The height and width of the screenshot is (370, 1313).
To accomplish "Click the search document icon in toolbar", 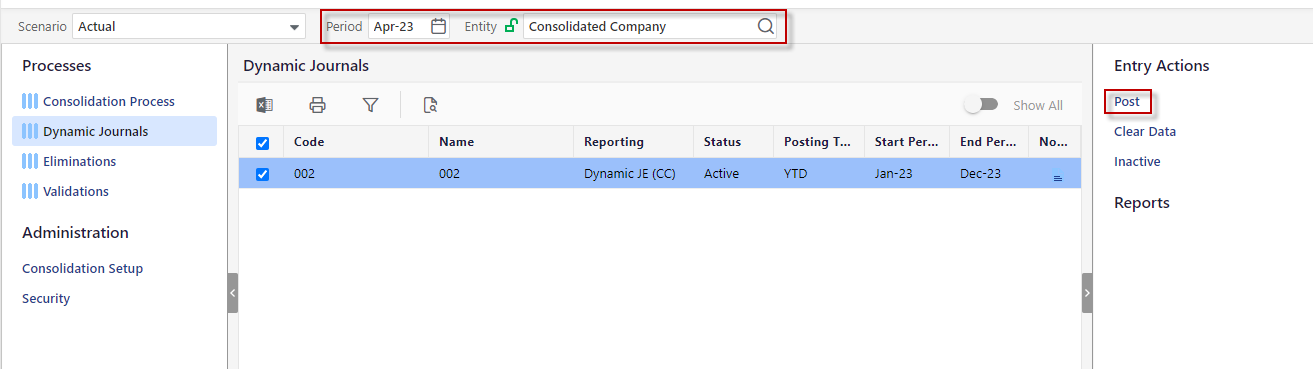I will pyautogui.click(x=431, y=105).
